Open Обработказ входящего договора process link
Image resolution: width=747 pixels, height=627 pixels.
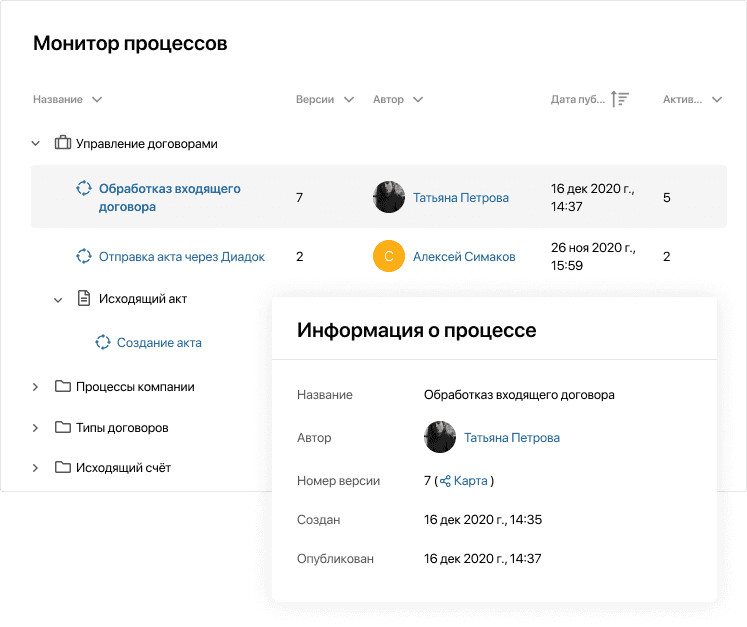point(169,197)
